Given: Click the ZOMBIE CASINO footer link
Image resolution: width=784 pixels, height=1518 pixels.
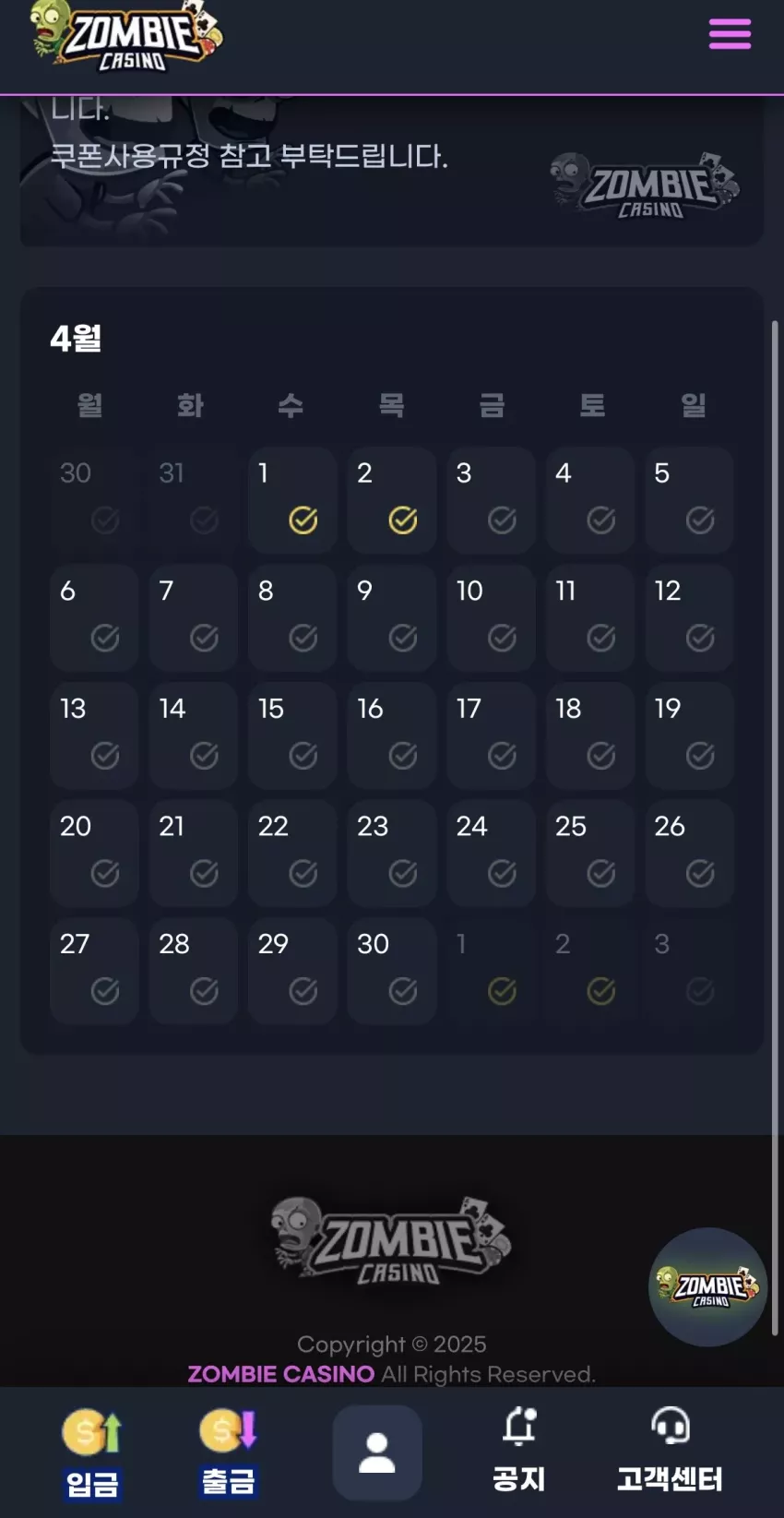Looking at the screenshot, I should click(x=281, y=1374).
